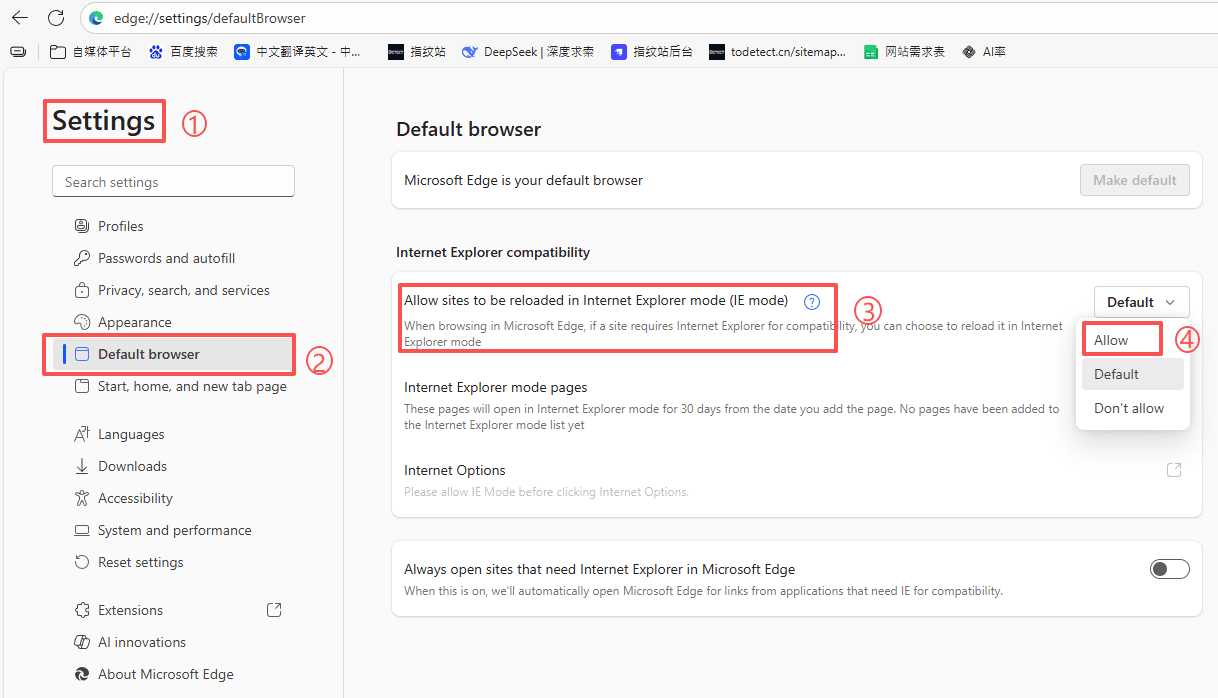This screenshot has height=698, width=1218.
Task: Choose Don't allow from the dropdown list
Action: pyautogui.click(x=1133, y=408)
